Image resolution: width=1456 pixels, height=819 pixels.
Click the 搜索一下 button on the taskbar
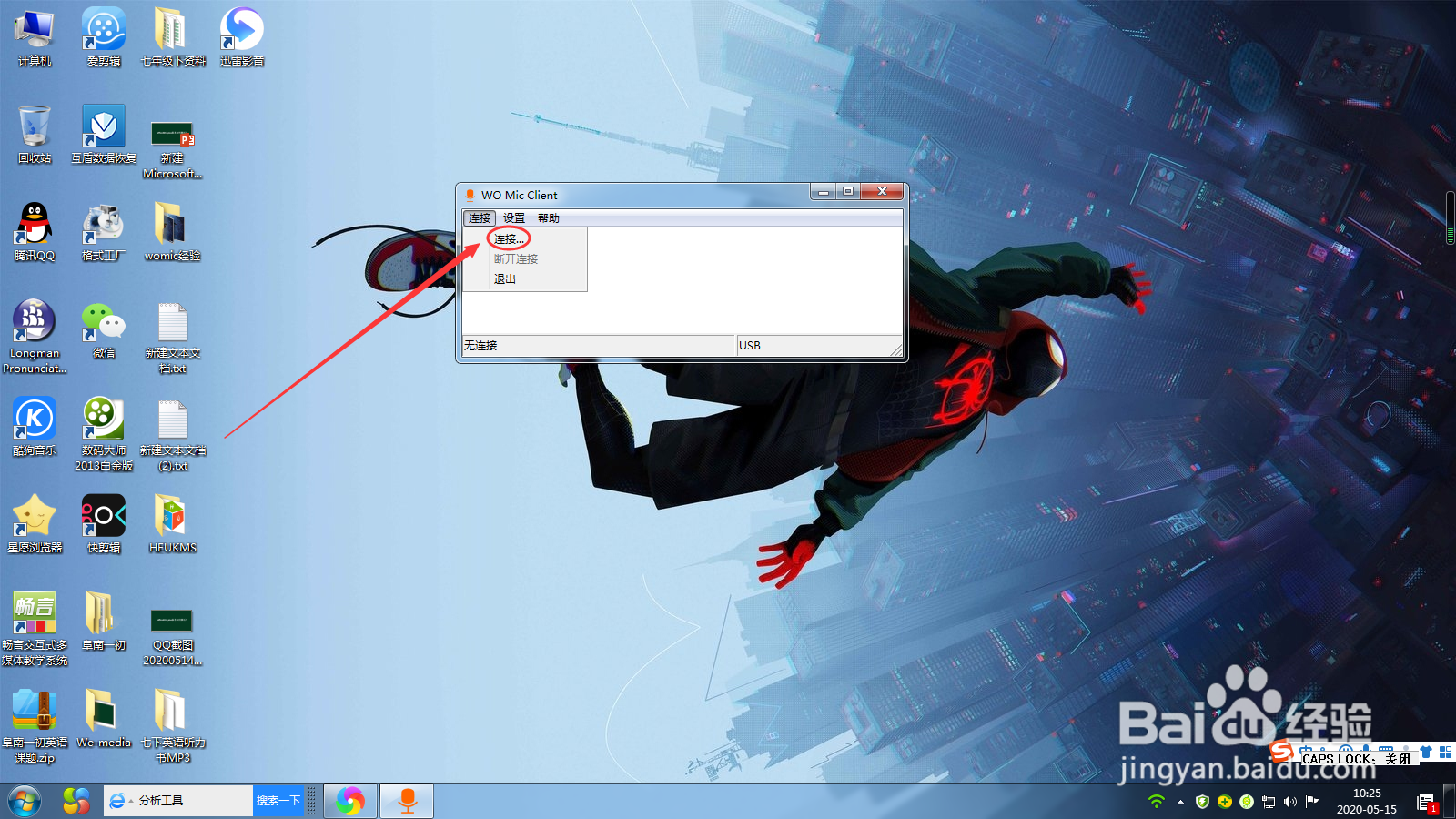point(278,801)
